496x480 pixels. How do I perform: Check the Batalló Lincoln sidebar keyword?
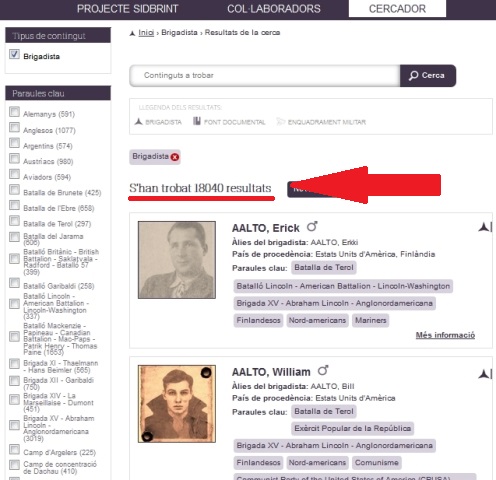coord(14,304)
